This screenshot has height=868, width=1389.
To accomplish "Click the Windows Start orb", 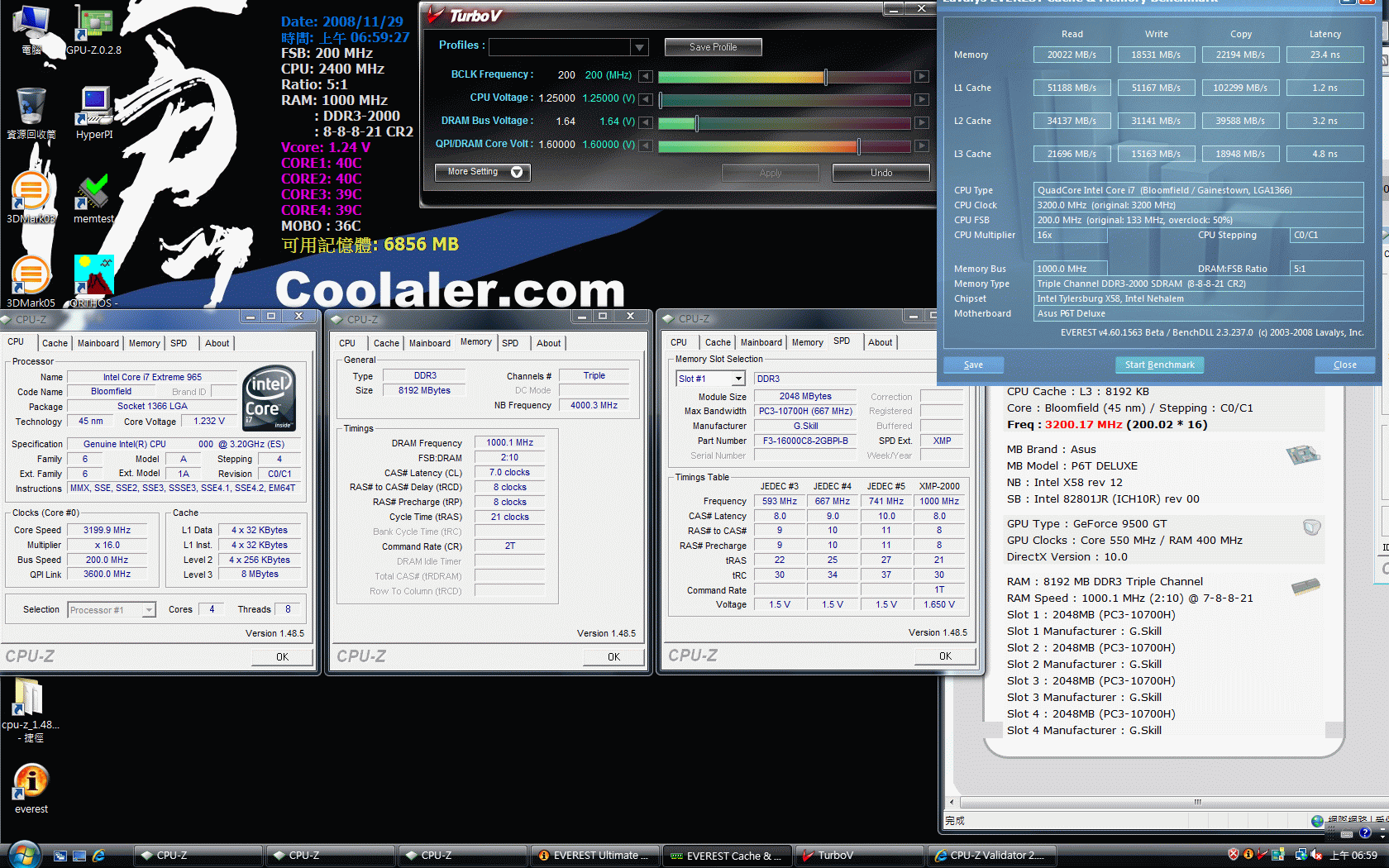I will pyautogui.click(x=23, y=855).
